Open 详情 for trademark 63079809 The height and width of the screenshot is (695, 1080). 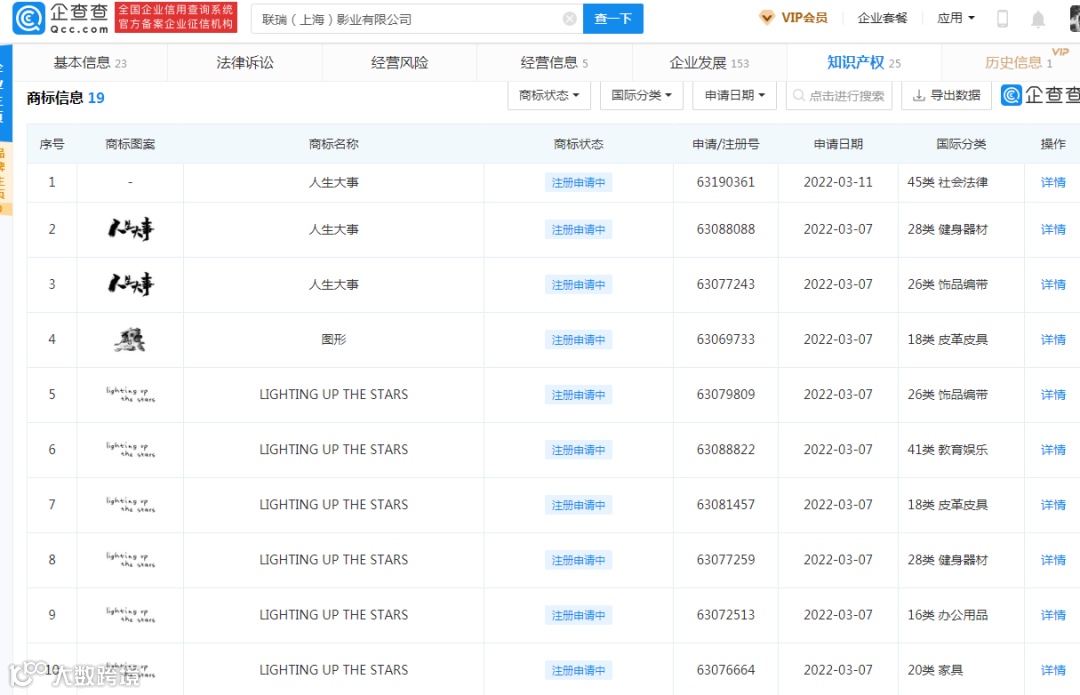point(1053,394)
